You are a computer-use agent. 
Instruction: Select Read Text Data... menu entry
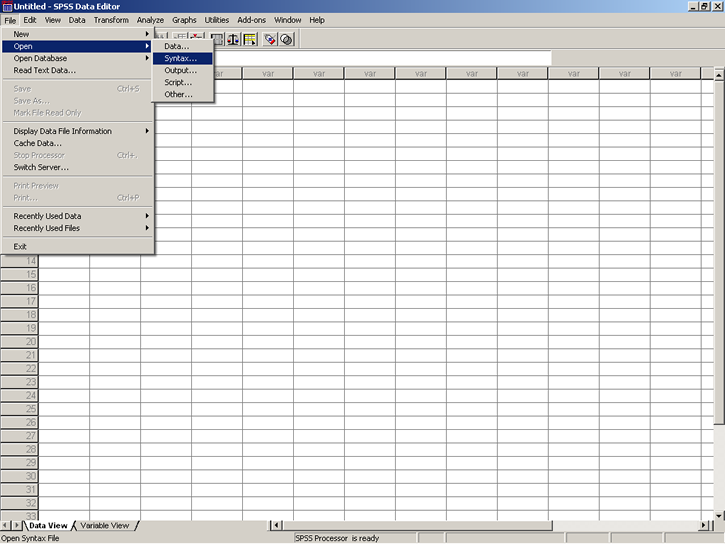pyautogui.click(x=78, y=70)
